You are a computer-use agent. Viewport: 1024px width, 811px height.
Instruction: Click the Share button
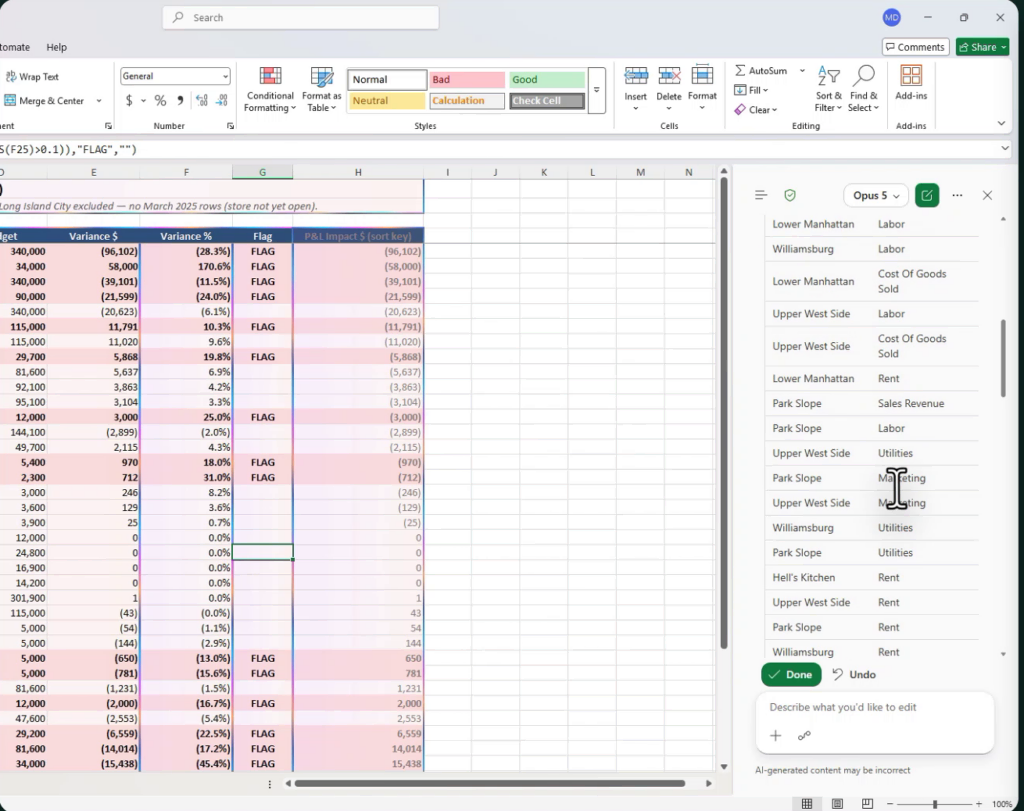[982, 47]
